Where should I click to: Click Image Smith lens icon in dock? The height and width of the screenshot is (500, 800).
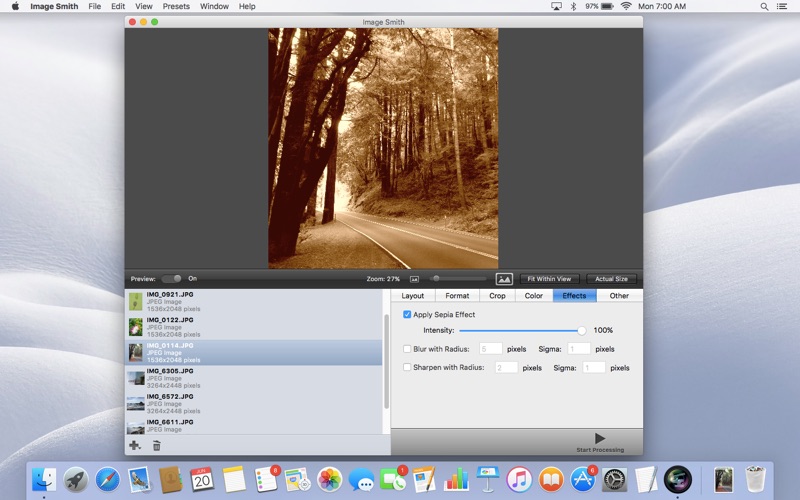click(678, 480)
